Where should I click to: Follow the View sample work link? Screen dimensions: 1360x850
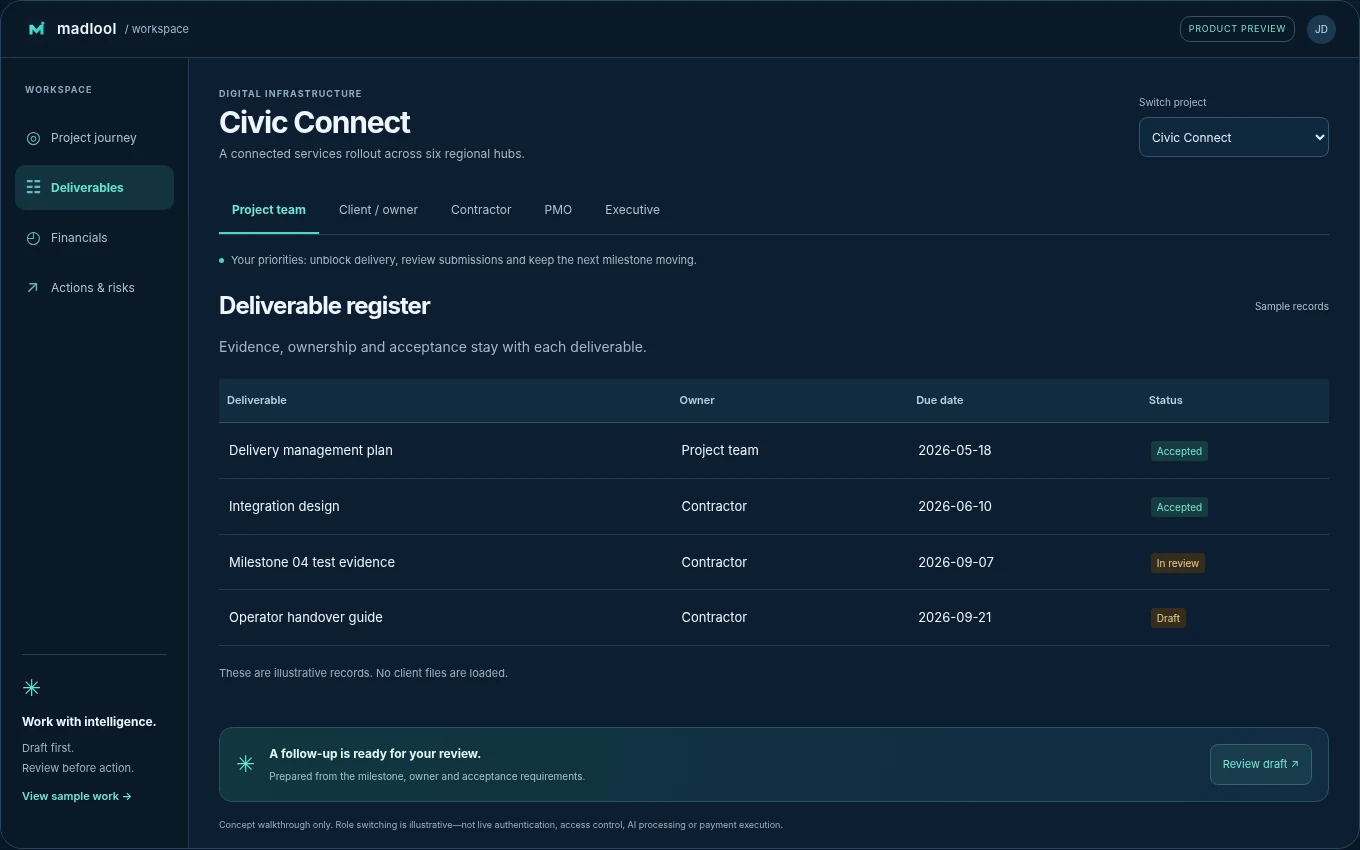pyautogui.click(x=77, y=796)
